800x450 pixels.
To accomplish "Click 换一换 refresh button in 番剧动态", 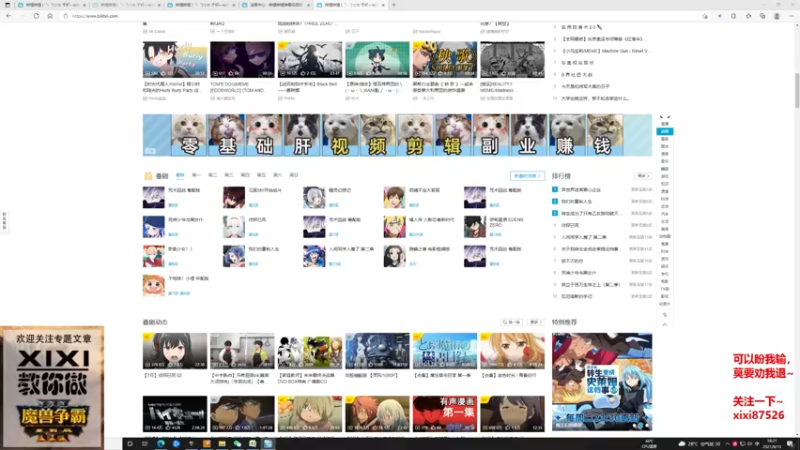I will point(511,322).
